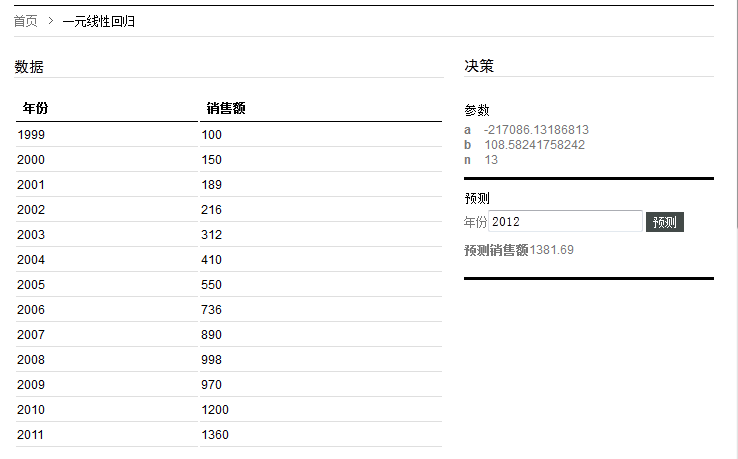738x459 pixels.
Task: Click the parameter b value 108.58241758242
Action: pyautogui.click(x=534, y=145)
